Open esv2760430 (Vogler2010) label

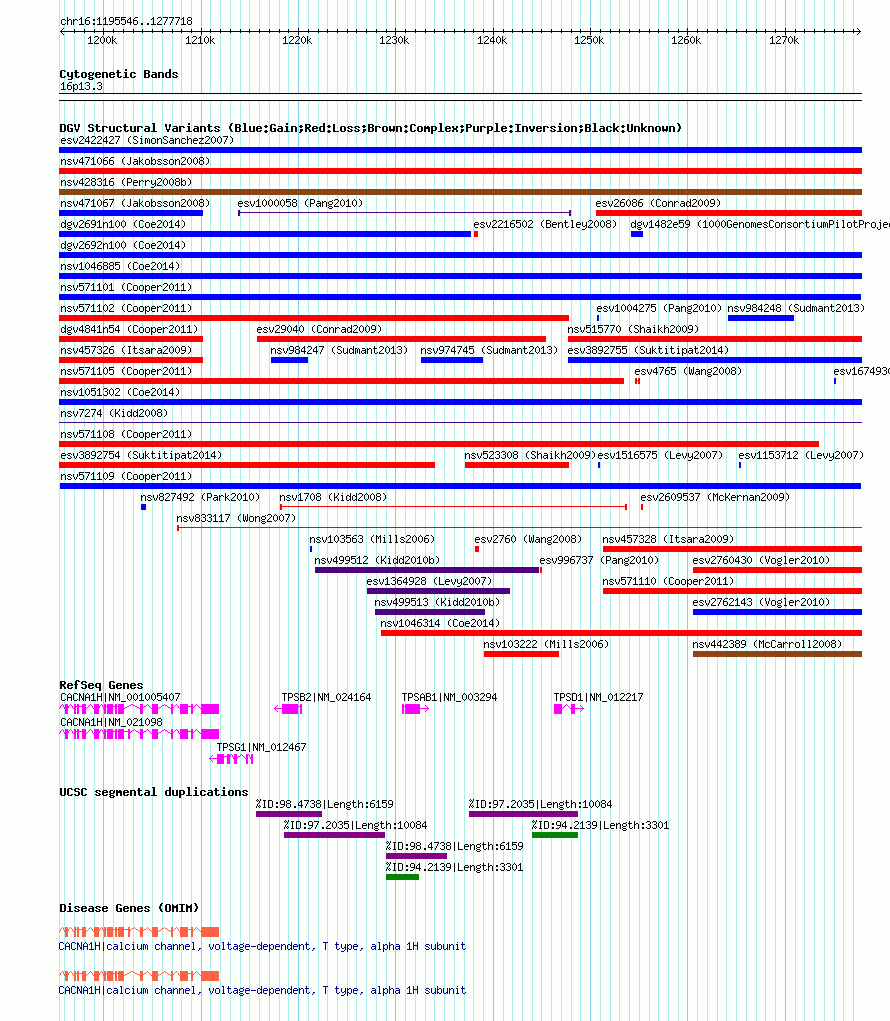pos(761,559)
